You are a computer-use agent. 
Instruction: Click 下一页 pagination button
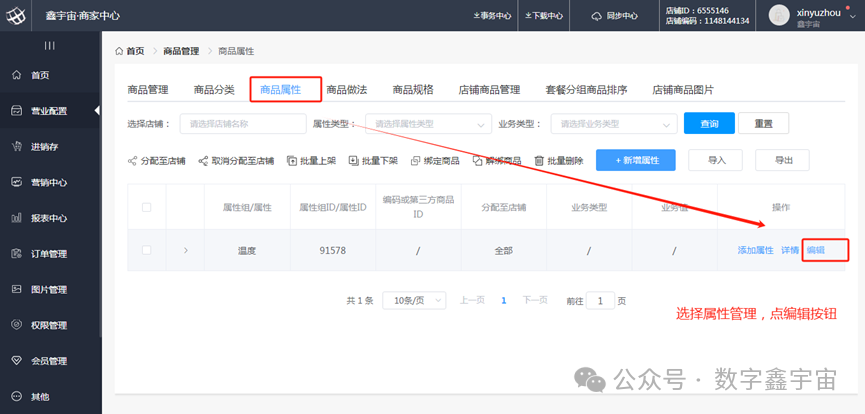535,300
